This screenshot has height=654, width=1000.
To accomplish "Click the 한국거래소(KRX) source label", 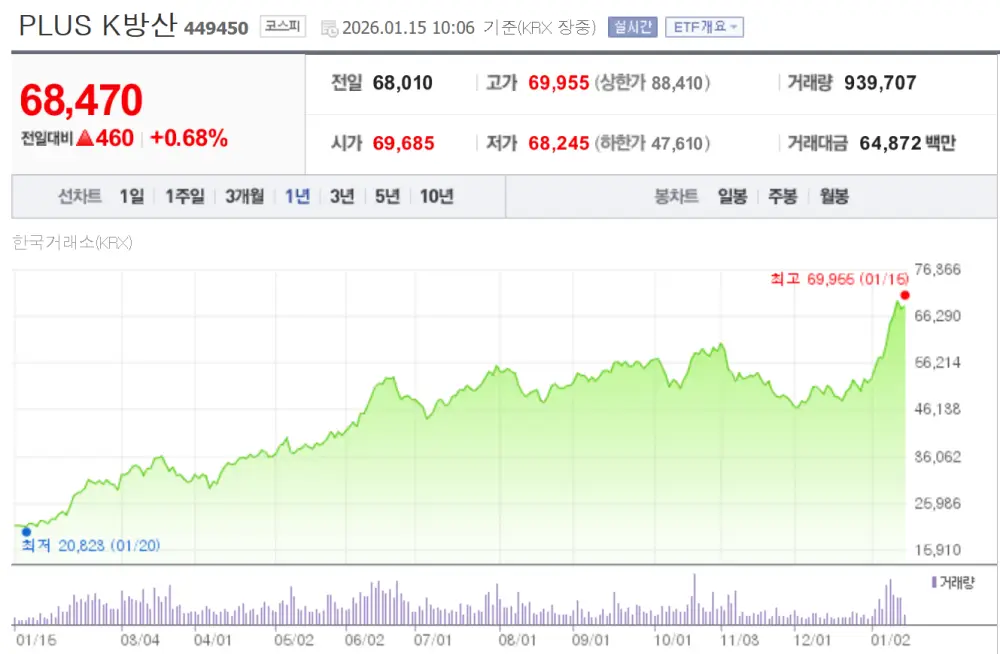I will [x=73, y=243].
